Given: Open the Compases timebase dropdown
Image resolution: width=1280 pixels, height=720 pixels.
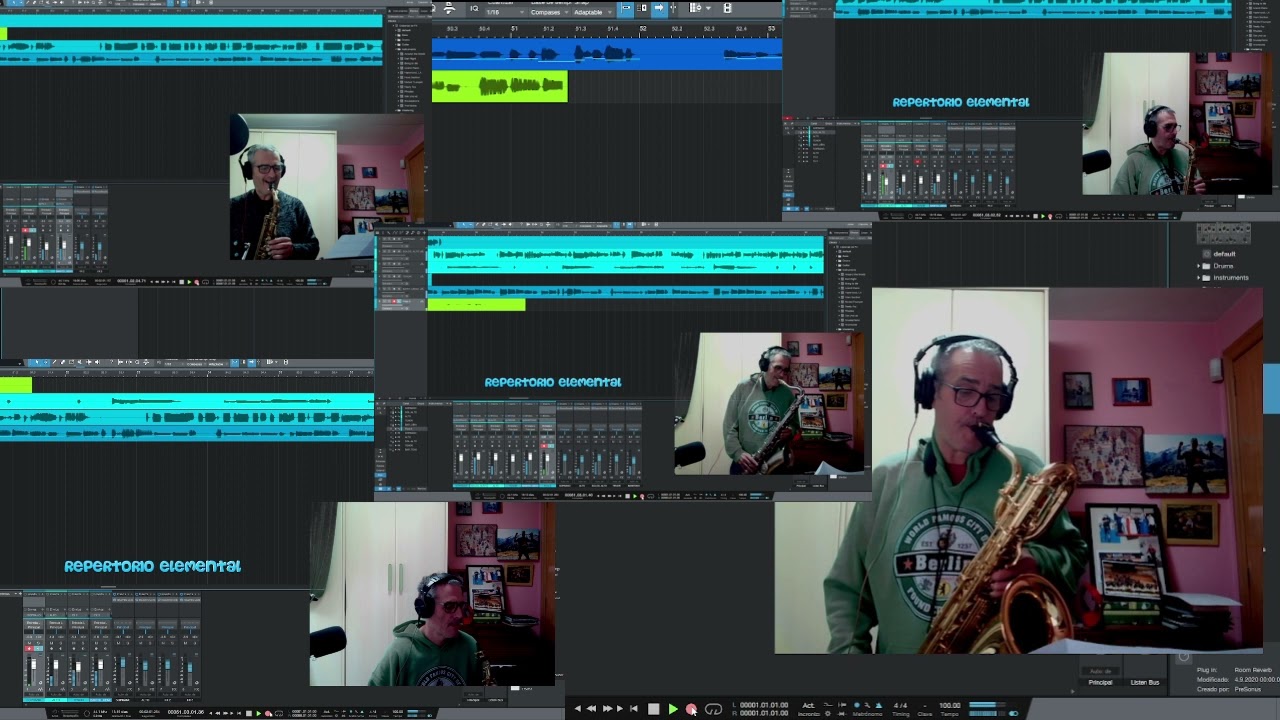Looking at the screenshot, I should (x=549, y=12).
